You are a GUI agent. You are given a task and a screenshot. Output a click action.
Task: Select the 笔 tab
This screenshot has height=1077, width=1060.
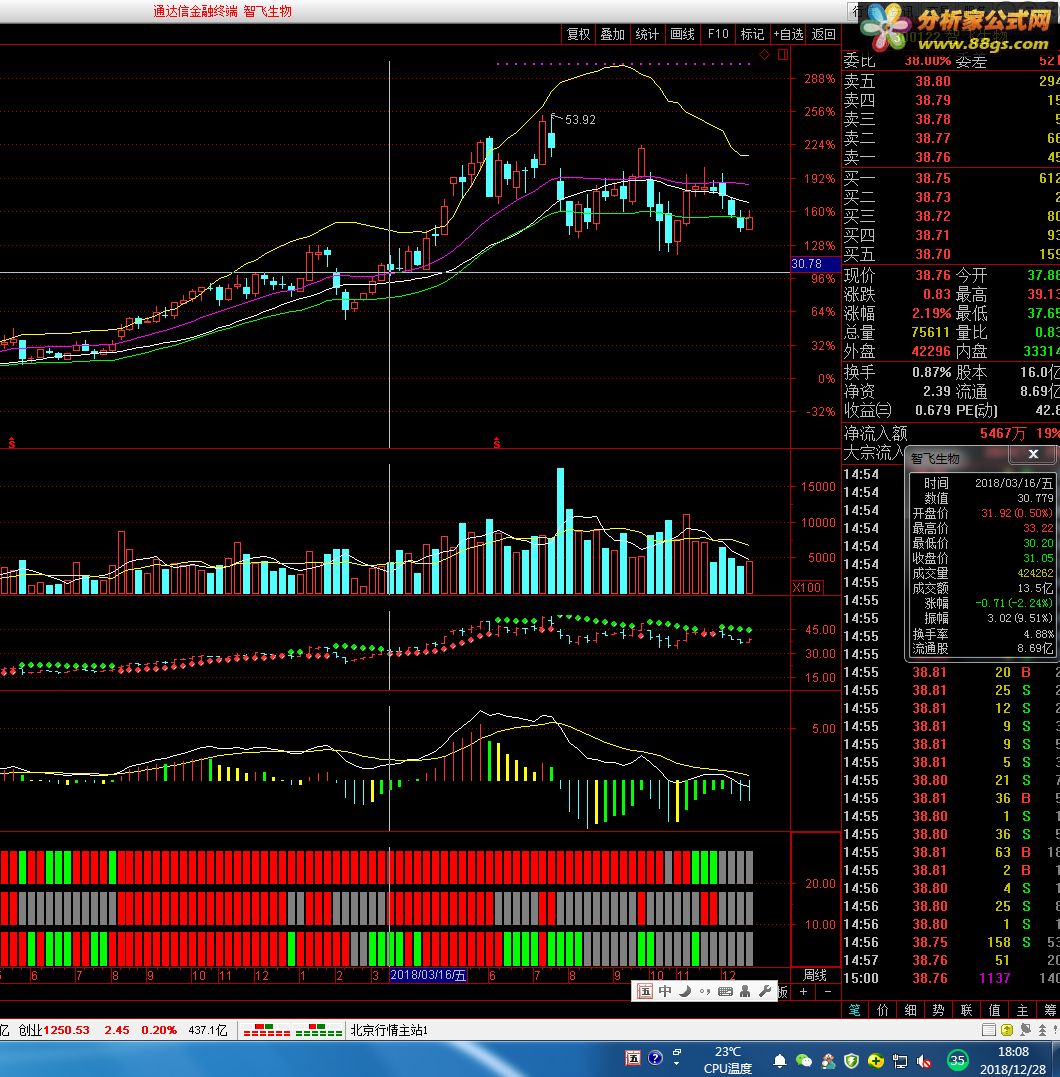(855, 1010)
